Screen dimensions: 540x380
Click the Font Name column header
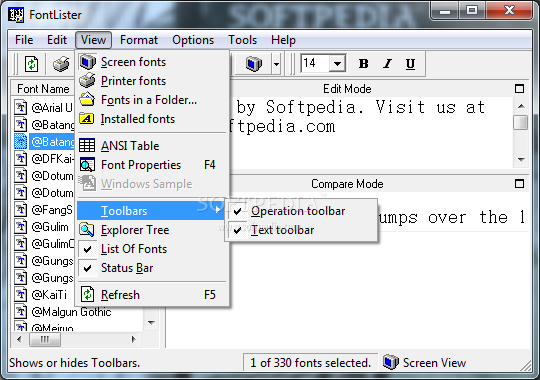point(43,89)
